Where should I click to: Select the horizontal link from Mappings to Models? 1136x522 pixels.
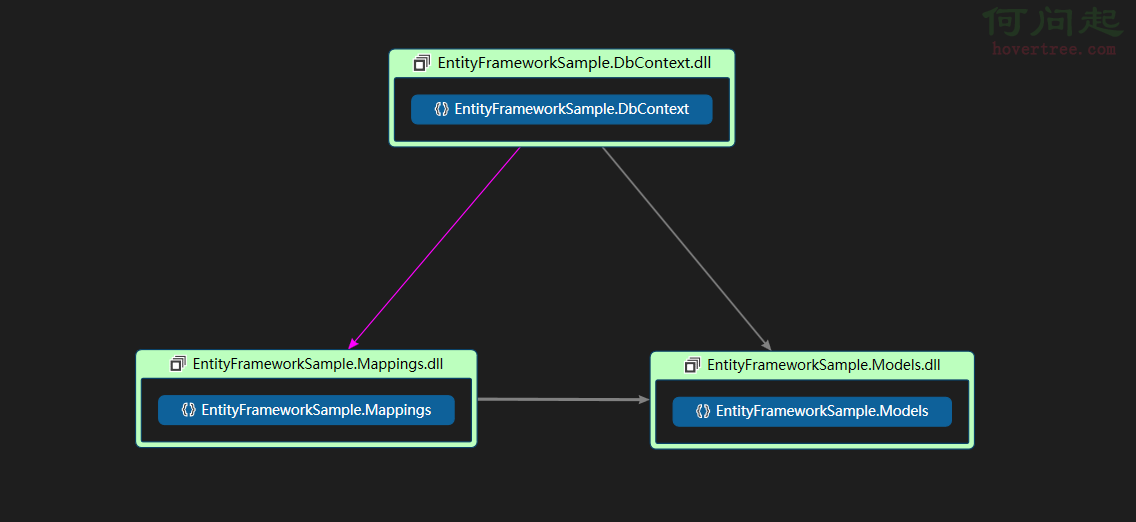[x=564, y=399]
